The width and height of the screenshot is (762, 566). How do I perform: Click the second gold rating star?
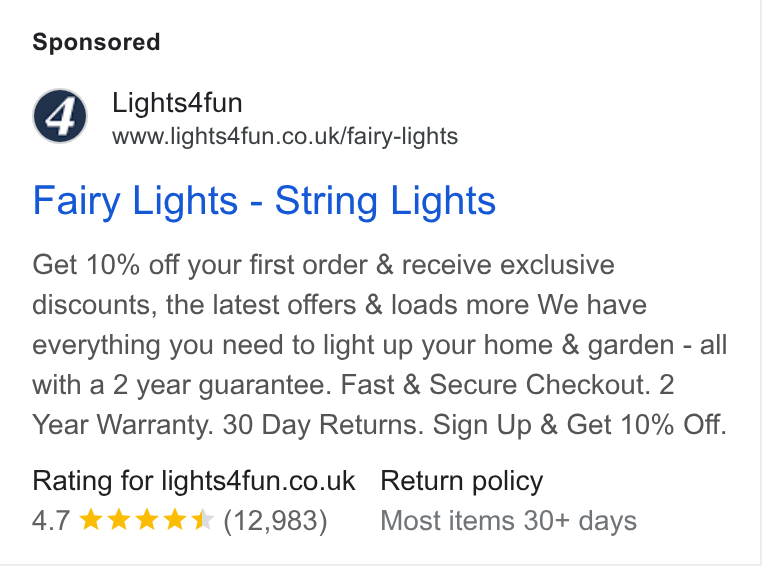coord(119,519)
